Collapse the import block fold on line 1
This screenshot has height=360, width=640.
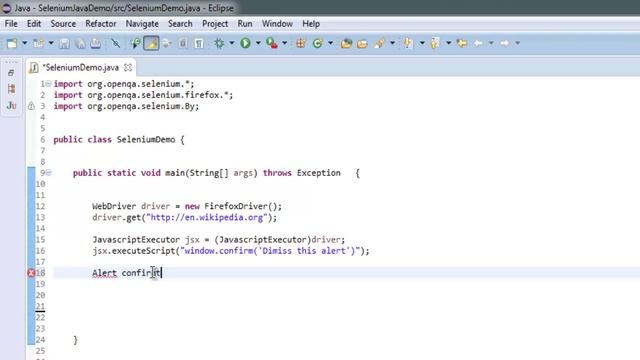49,84
